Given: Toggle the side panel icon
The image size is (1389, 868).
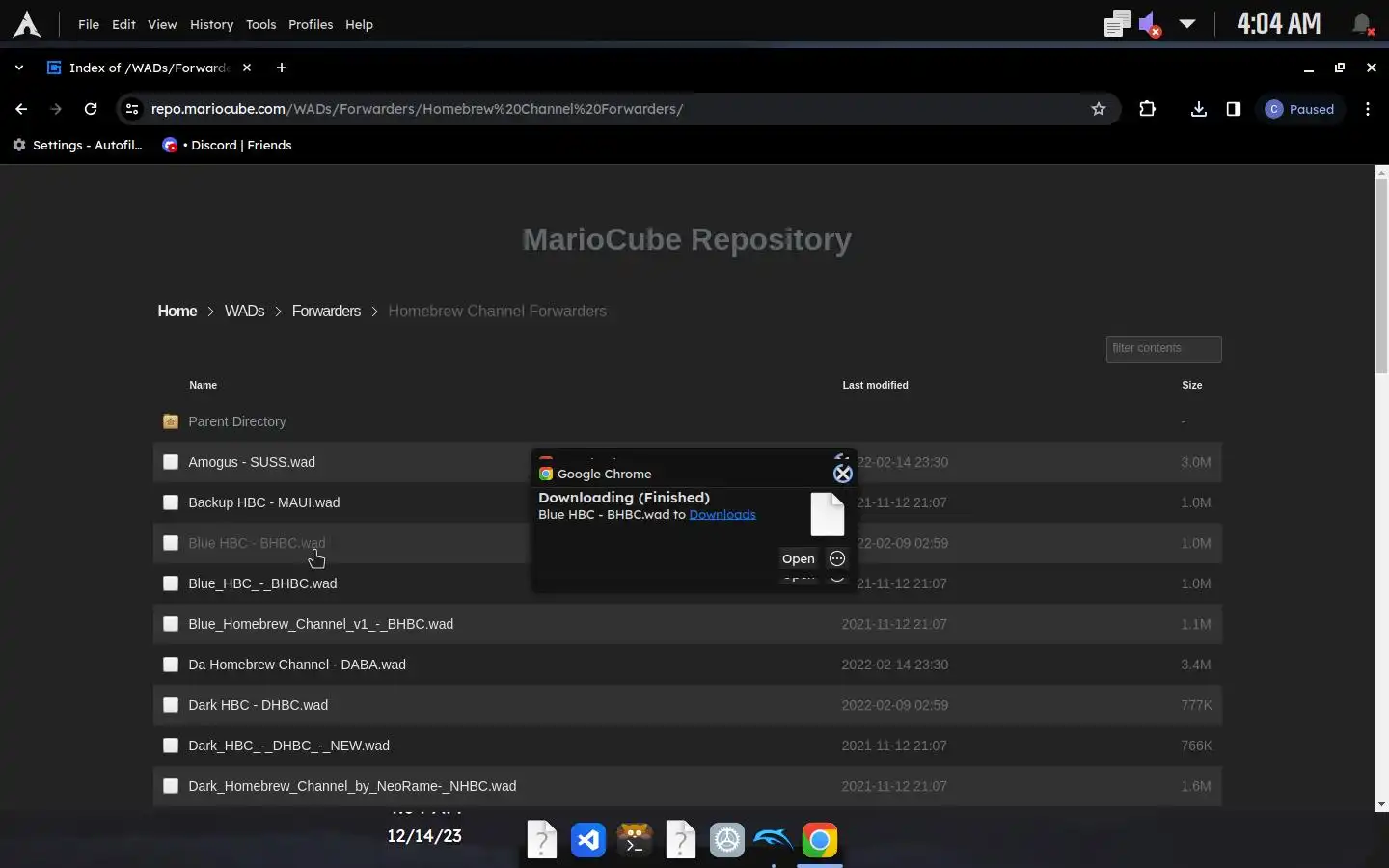Looking at the screenshot, I should [x=1234, y=109].
